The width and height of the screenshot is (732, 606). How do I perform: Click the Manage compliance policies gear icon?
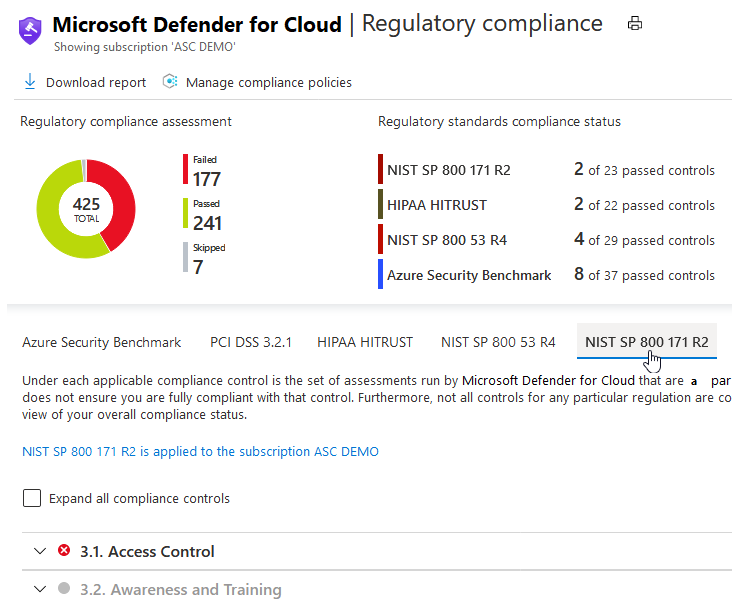pos(170,82)
